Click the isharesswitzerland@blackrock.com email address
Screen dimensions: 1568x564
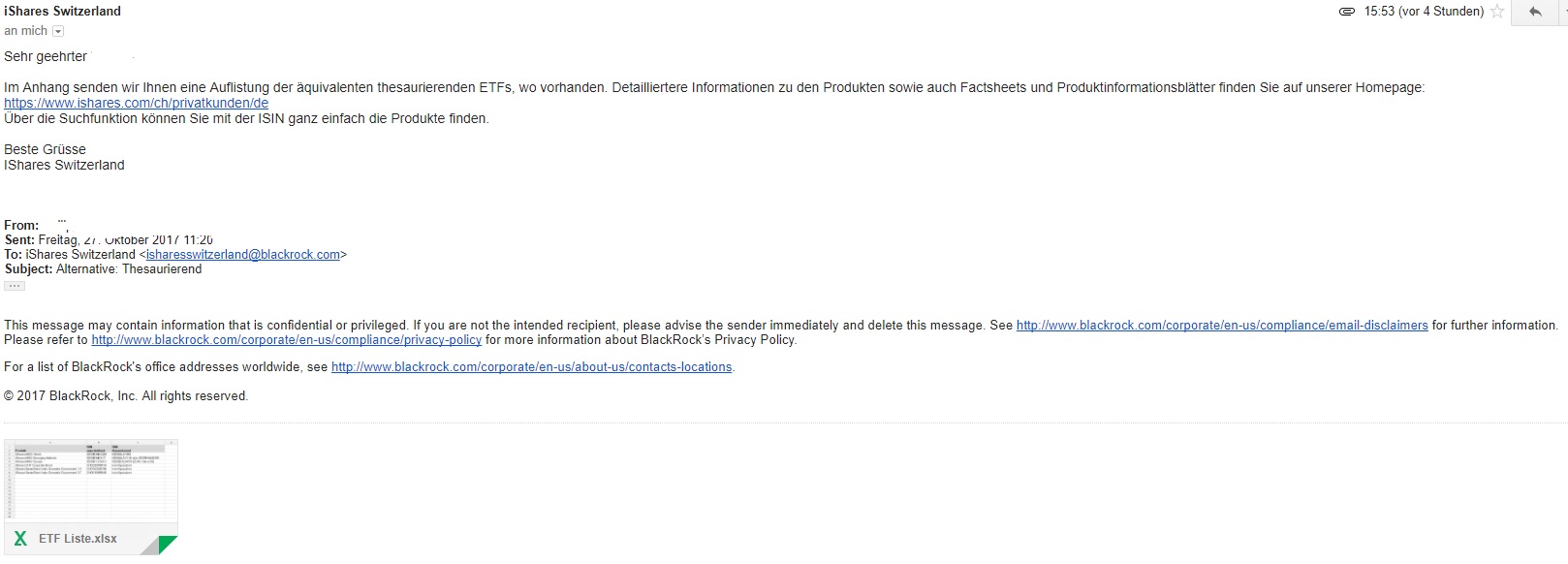(243, 254)
